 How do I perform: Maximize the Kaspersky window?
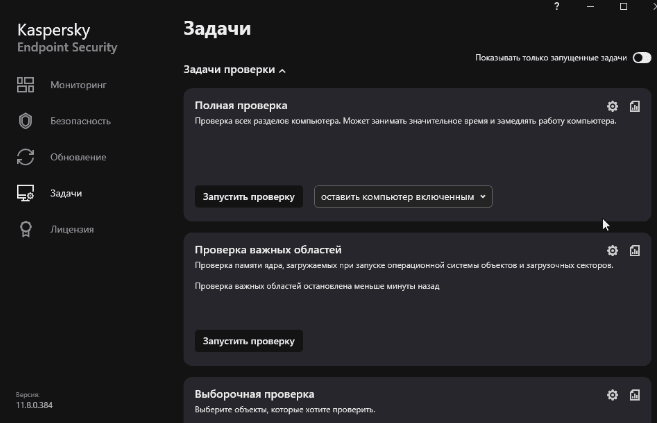tap(623, 6)
